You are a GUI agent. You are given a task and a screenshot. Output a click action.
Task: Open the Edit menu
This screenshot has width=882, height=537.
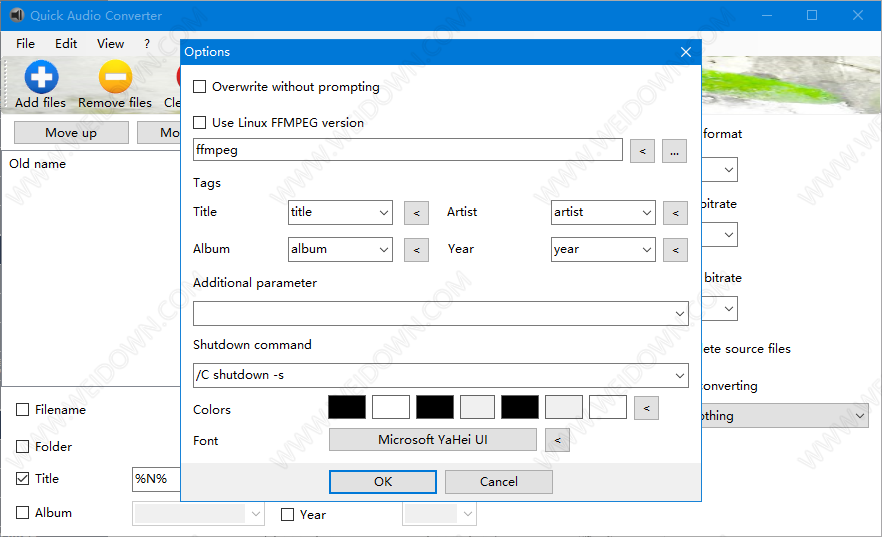(66, 44)
